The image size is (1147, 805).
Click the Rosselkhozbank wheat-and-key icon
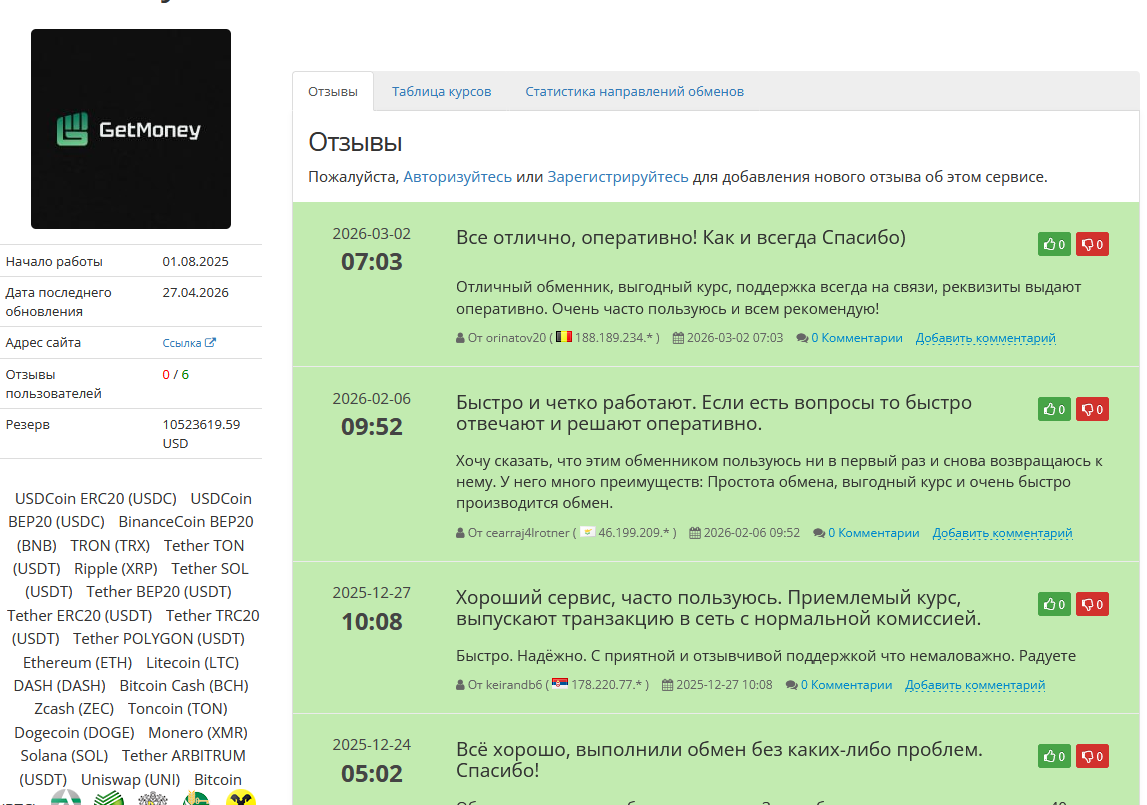pyautogui.click(x=196, y=798)
